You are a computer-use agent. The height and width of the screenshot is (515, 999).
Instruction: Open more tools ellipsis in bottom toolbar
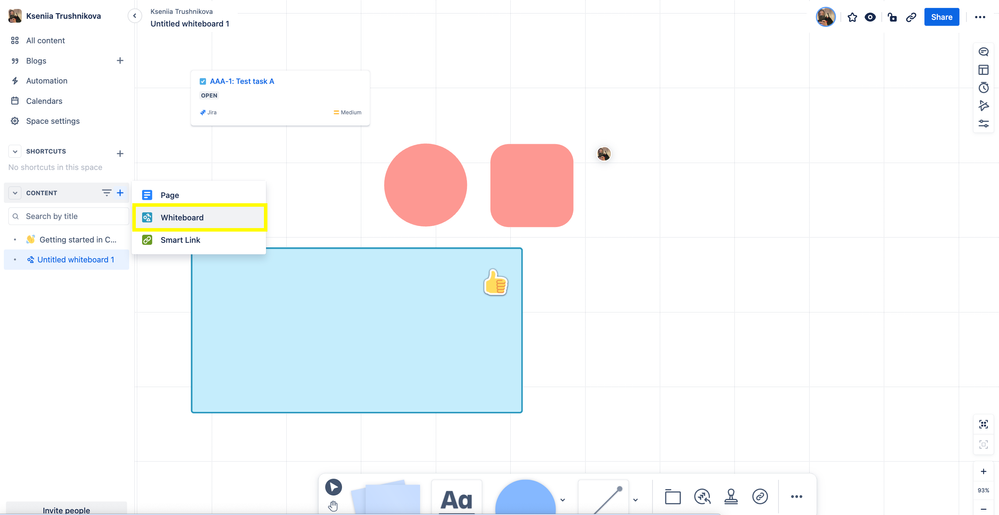(796, 497)
